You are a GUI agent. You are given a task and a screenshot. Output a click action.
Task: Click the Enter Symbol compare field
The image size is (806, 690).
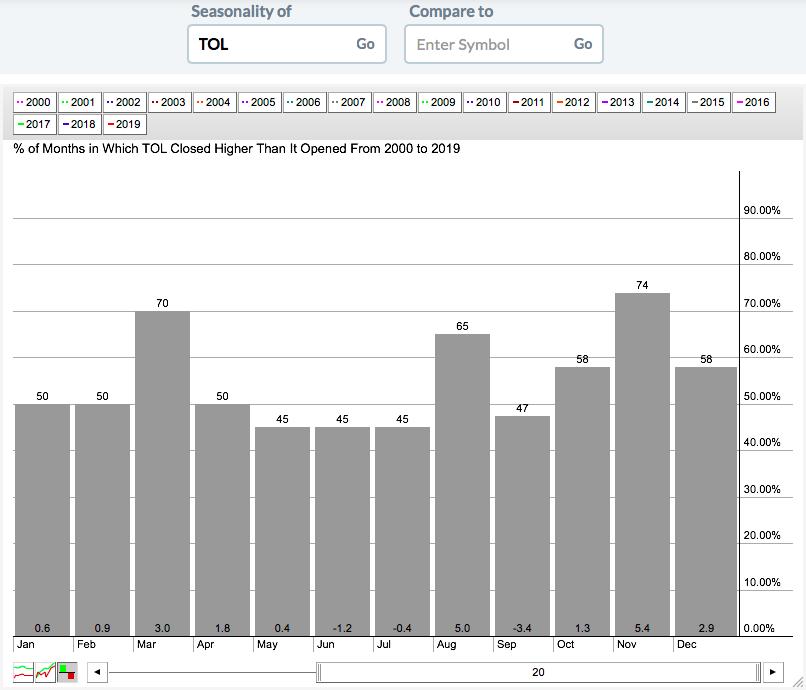(504, 44)
